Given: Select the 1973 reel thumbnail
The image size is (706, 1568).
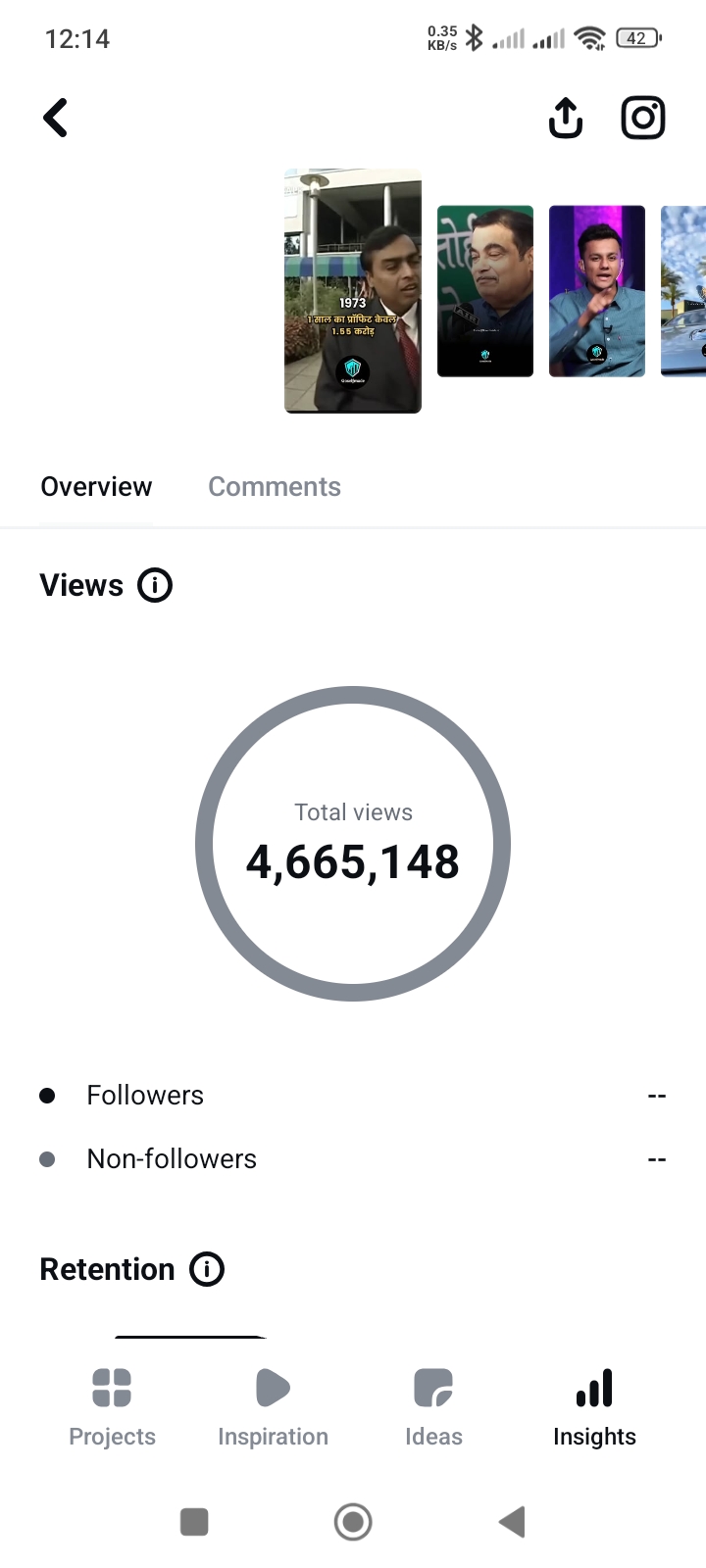Looking at the screenshot, I should 353,291.
